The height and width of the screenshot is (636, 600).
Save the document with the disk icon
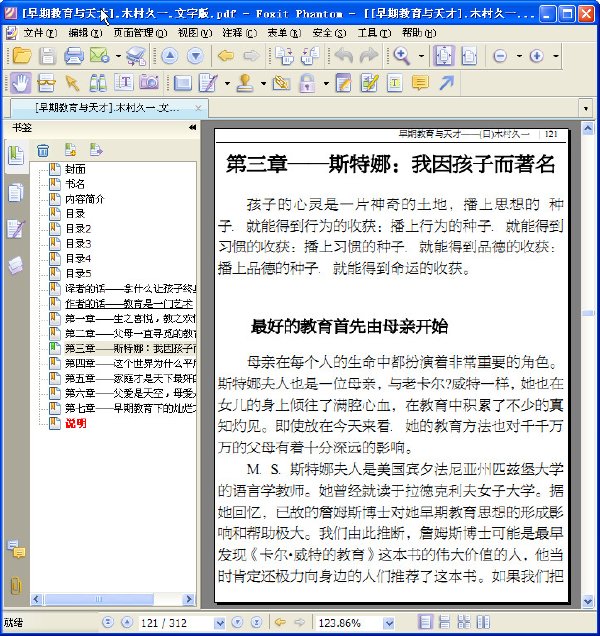pyautogui.click(x=47, y=56)
